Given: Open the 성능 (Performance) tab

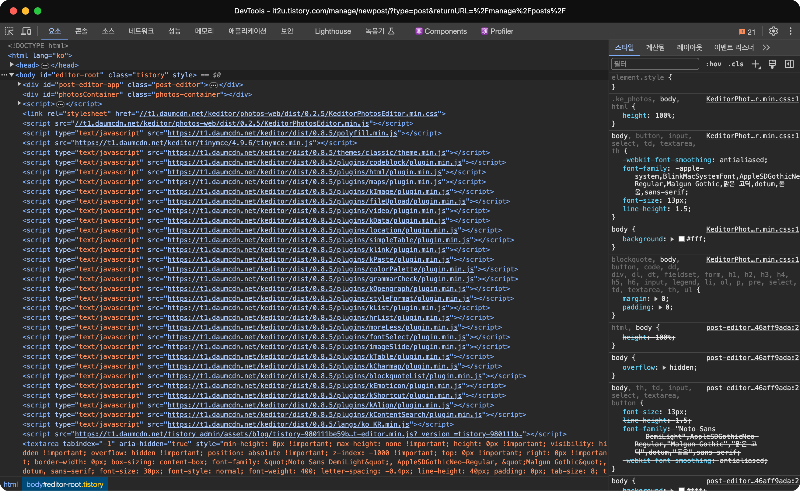Looking at the screenshot, I should click(x=174, y=31).
